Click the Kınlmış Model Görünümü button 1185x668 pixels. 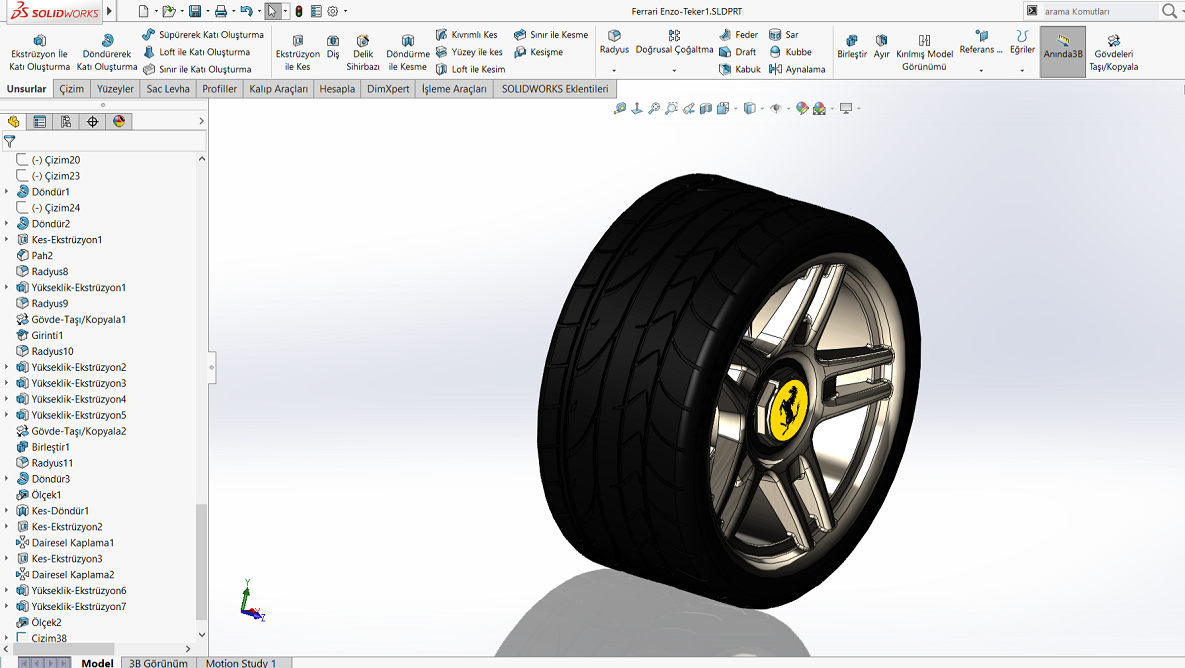tap(924, 53)
